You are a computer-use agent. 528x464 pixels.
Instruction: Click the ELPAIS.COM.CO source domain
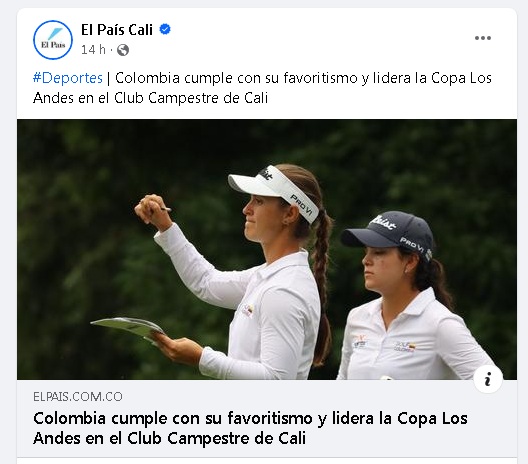pyautogui.click(x=78, y=397)
